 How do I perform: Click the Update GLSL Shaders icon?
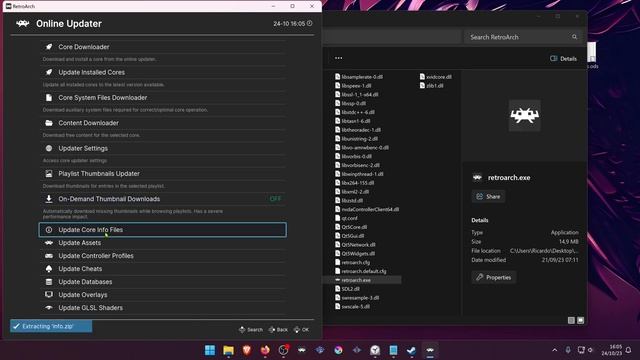[x=49, y=308]
